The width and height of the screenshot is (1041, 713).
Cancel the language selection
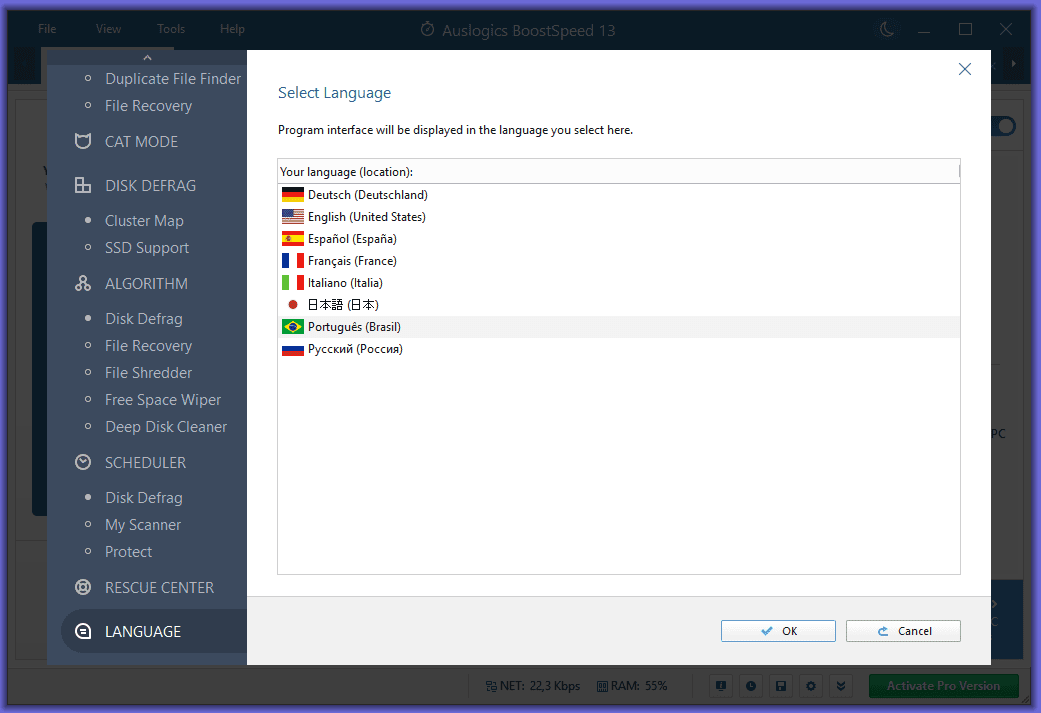pyautogui.click(x=903, y=631)
